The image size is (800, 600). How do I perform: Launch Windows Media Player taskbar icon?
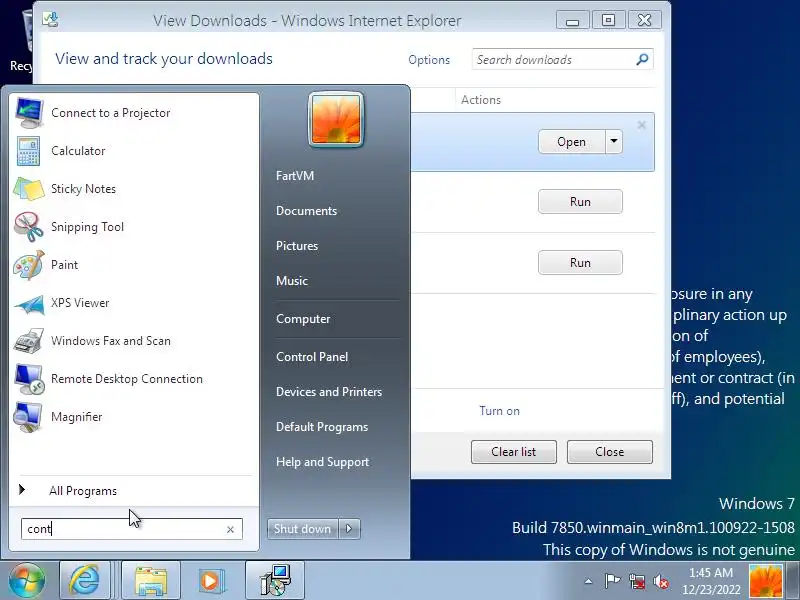pos(210,580)
